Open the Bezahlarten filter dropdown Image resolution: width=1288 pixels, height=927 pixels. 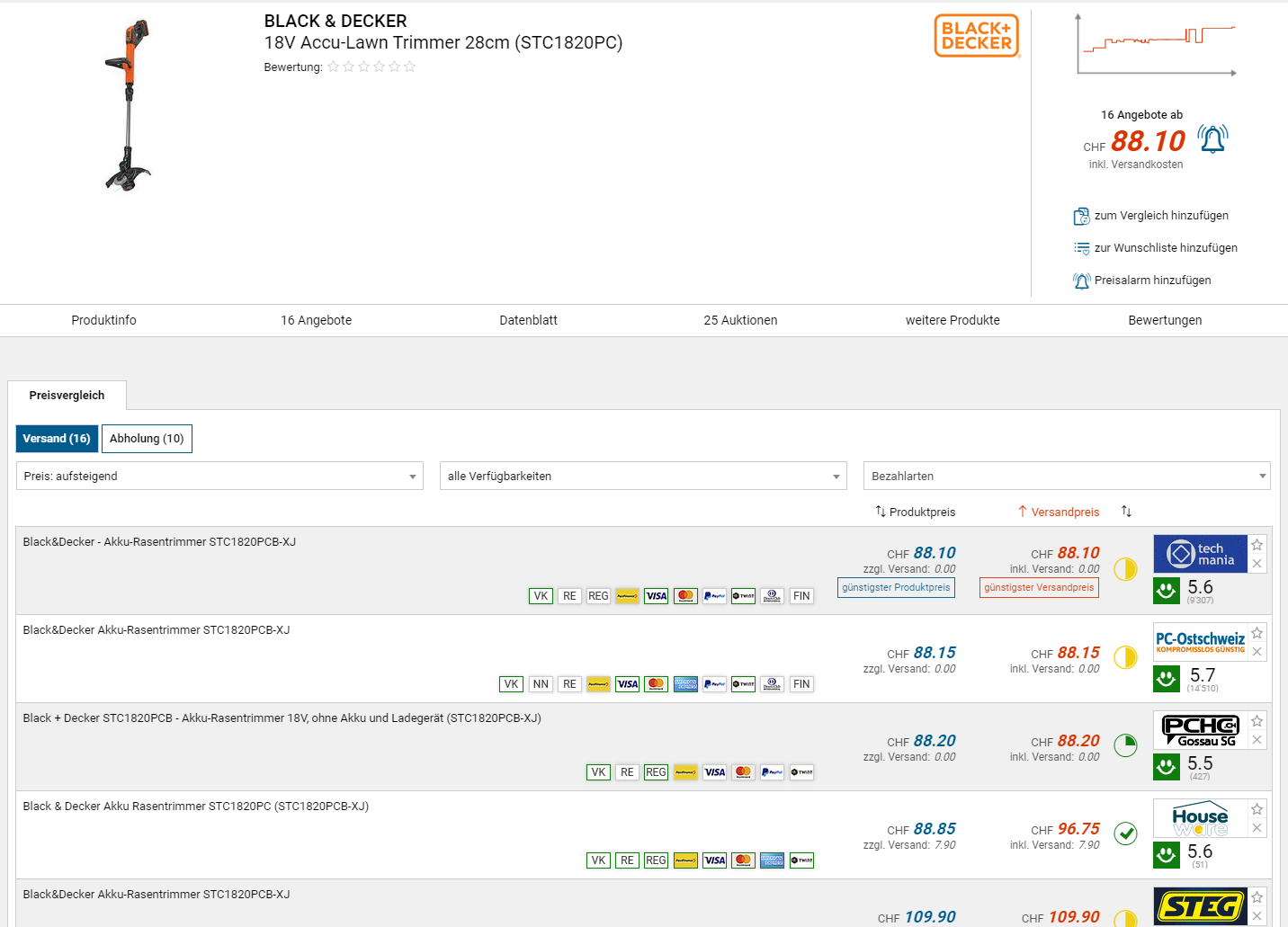1067,477
